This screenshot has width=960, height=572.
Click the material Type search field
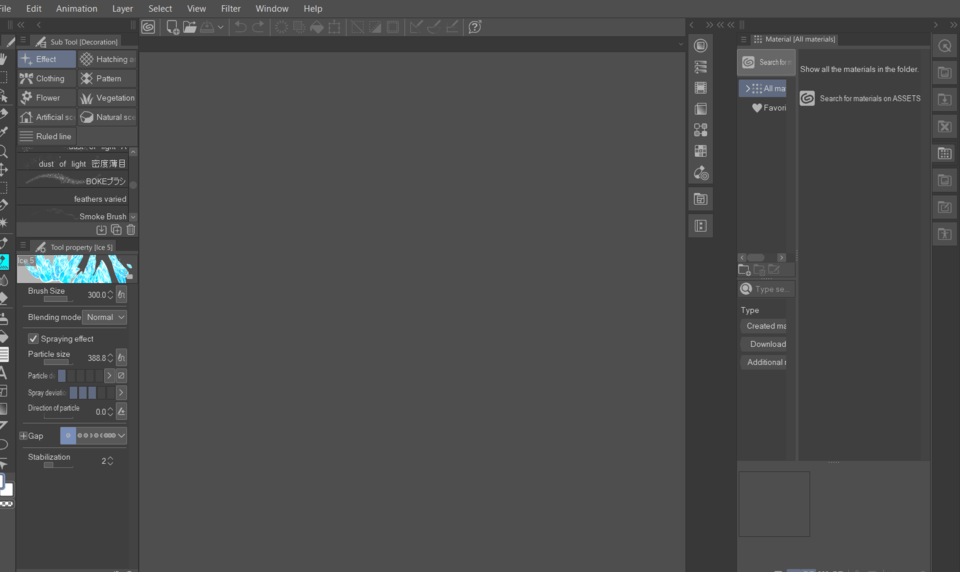[767, 289]
